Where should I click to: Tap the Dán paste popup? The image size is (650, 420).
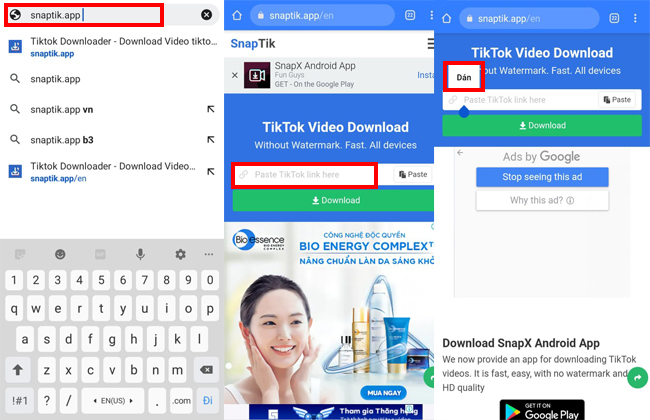[463, 77]
